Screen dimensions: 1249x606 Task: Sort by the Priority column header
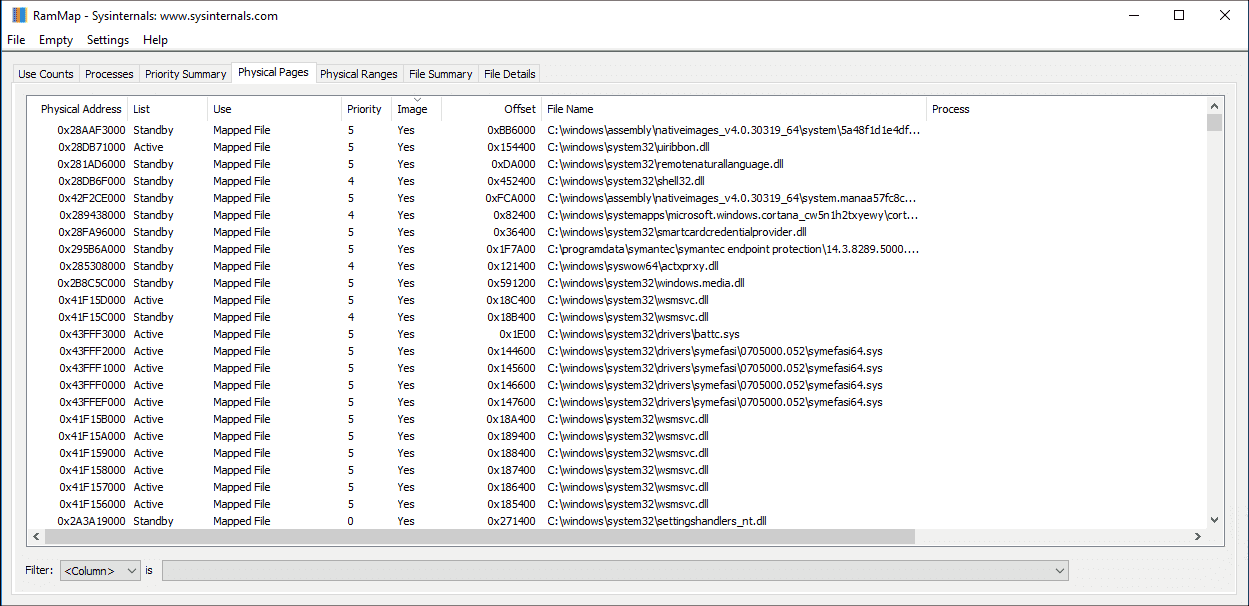tap(364, 109)
